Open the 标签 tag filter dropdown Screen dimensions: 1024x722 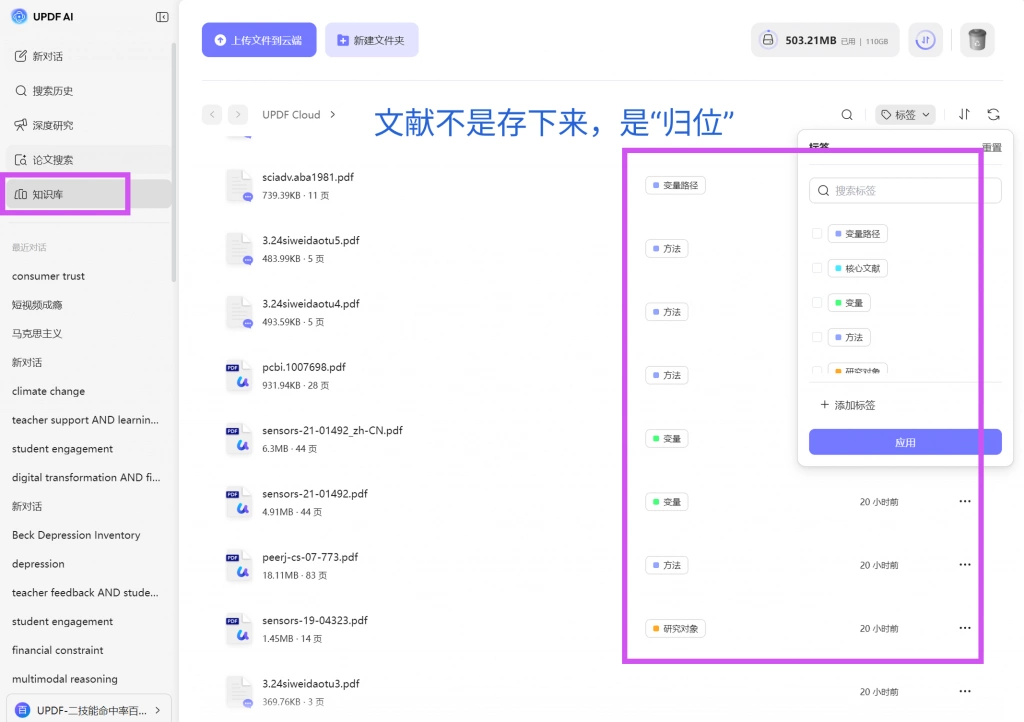[905, 115]
